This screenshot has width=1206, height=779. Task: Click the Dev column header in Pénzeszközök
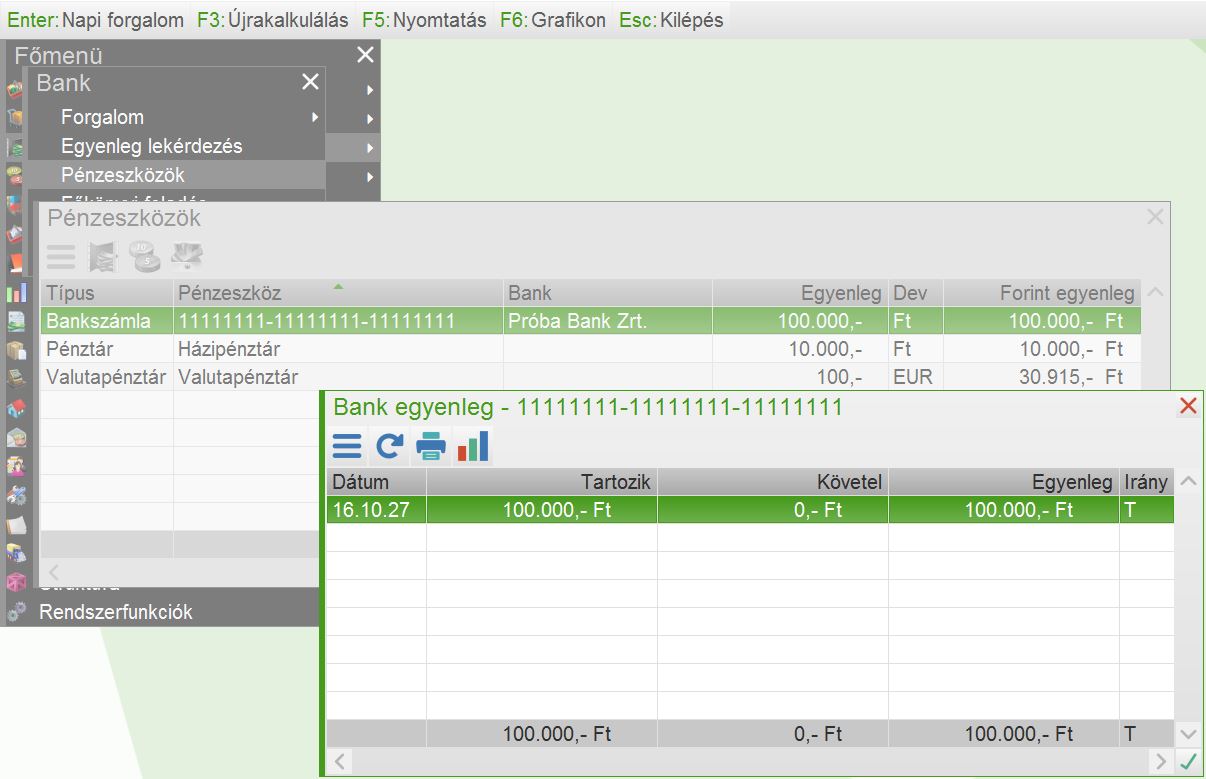click(x=915, y=293)
